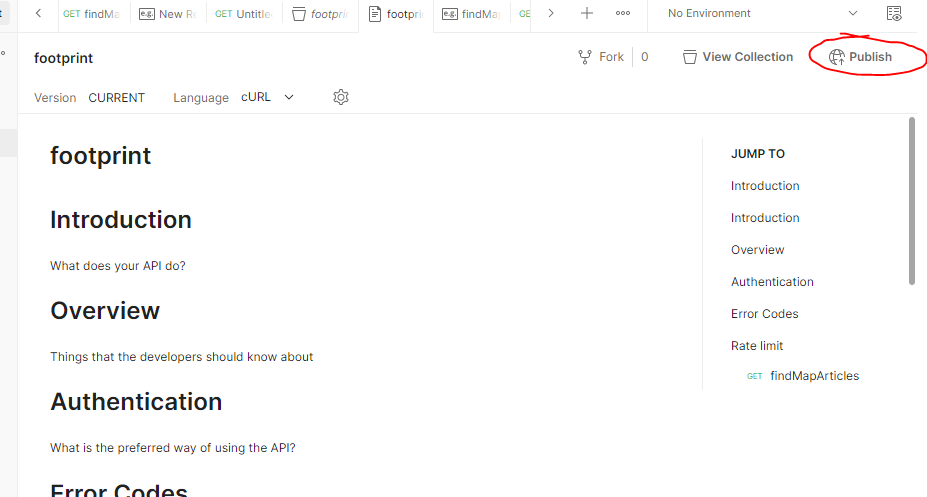The height and width of the screenshot is (497, 927).
Task: Open documentation settings gear icon
Action: tap(341, 97)
